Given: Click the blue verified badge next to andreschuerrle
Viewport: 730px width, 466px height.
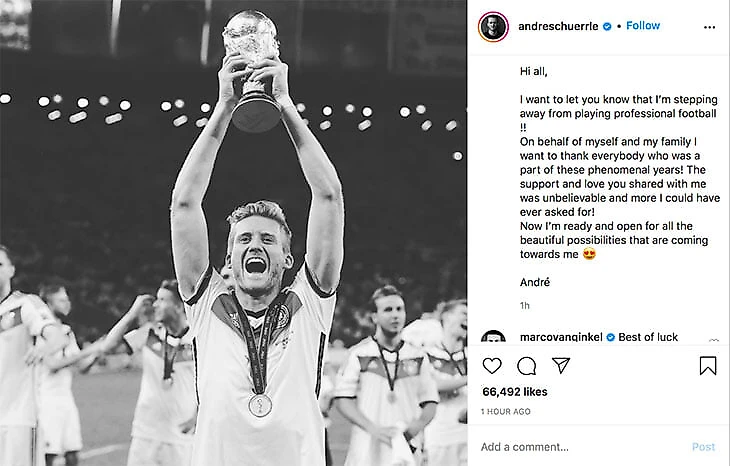Looking at the screenshot, I should 607,26.
